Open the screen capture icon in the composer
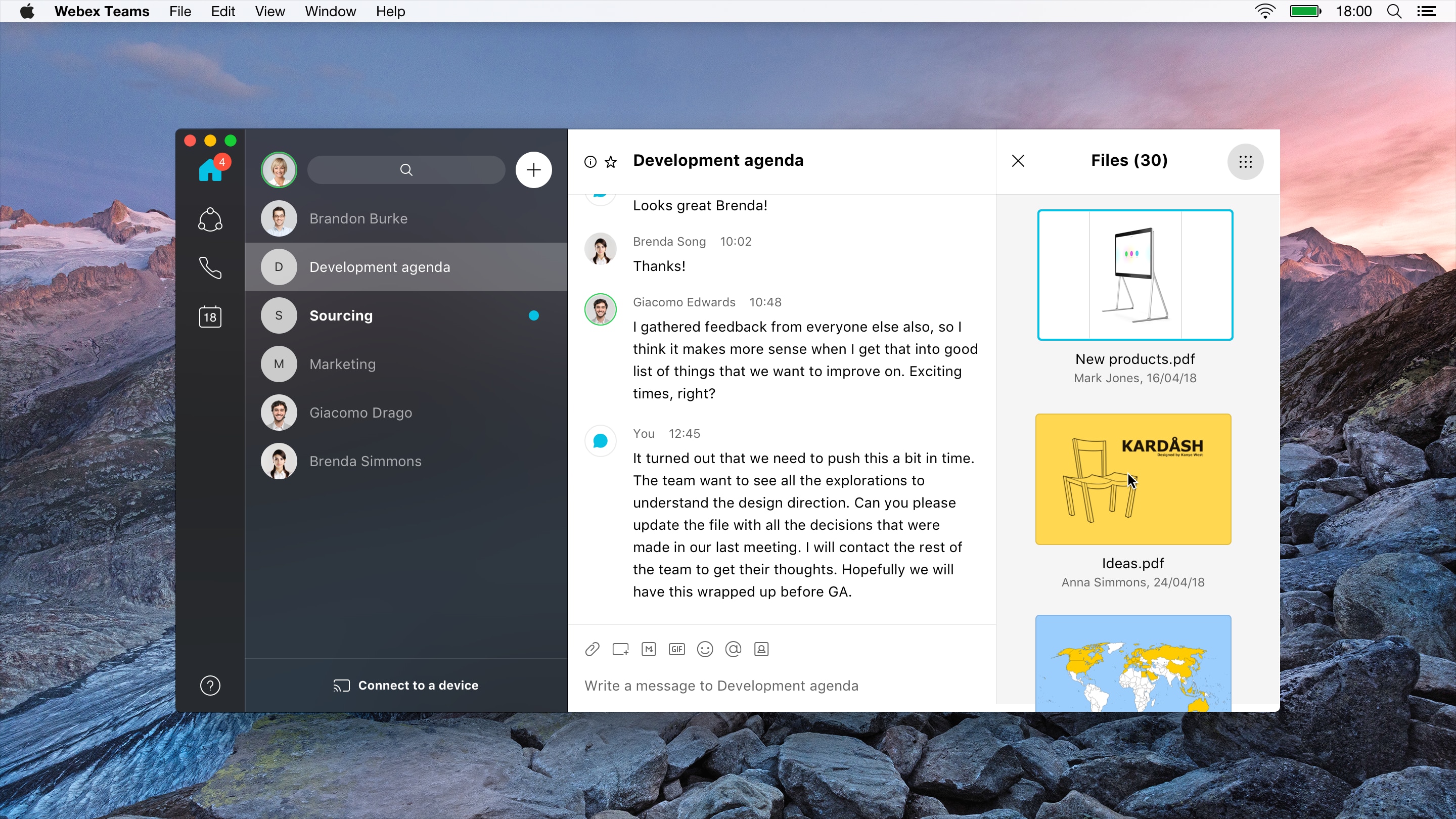Viewport: 1456px width, 819px height. point(620,649)
